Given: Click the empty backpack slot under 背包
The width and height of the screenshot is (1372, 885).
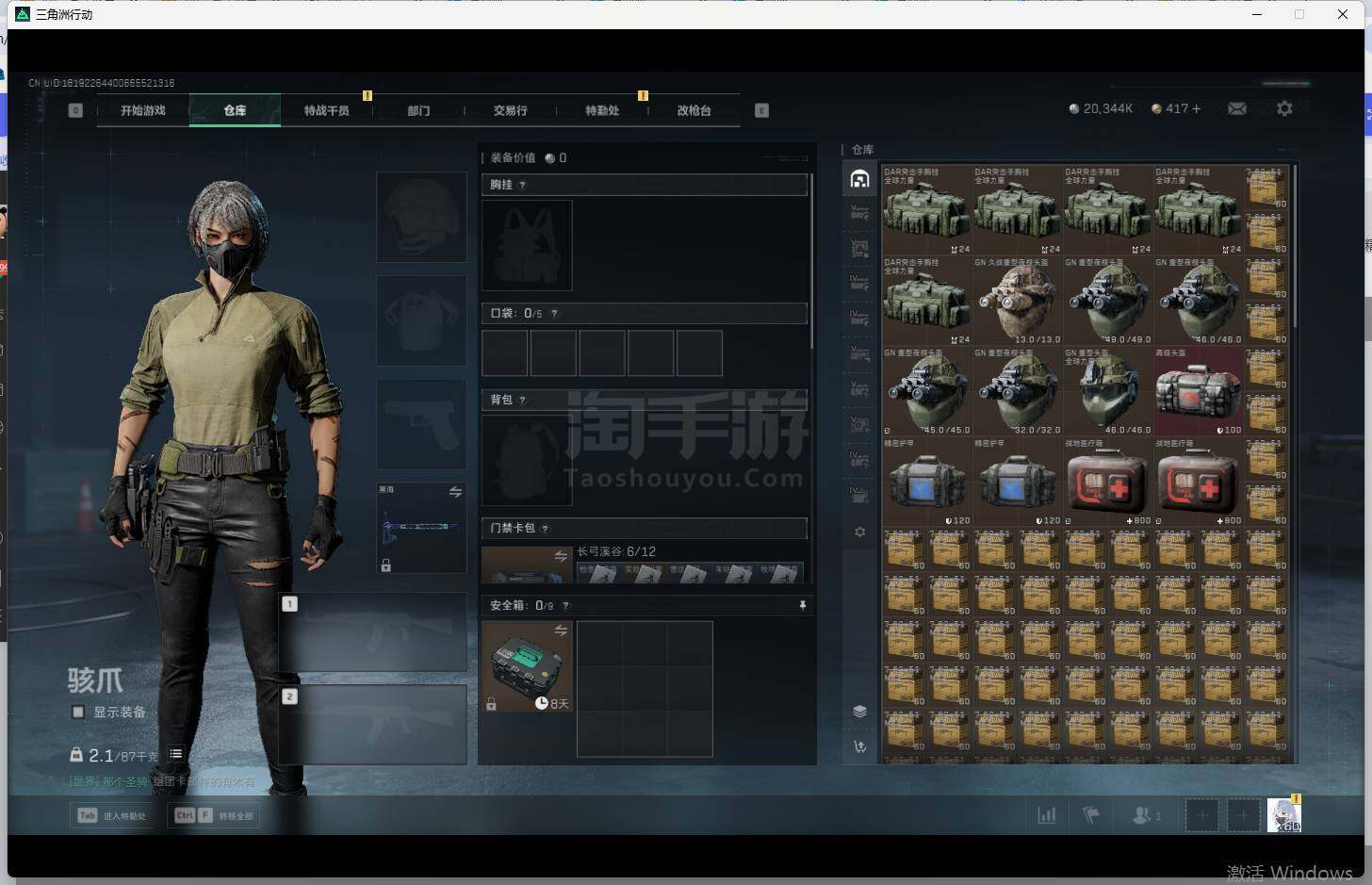Looking at the screenshot, I should pos(527,460).
